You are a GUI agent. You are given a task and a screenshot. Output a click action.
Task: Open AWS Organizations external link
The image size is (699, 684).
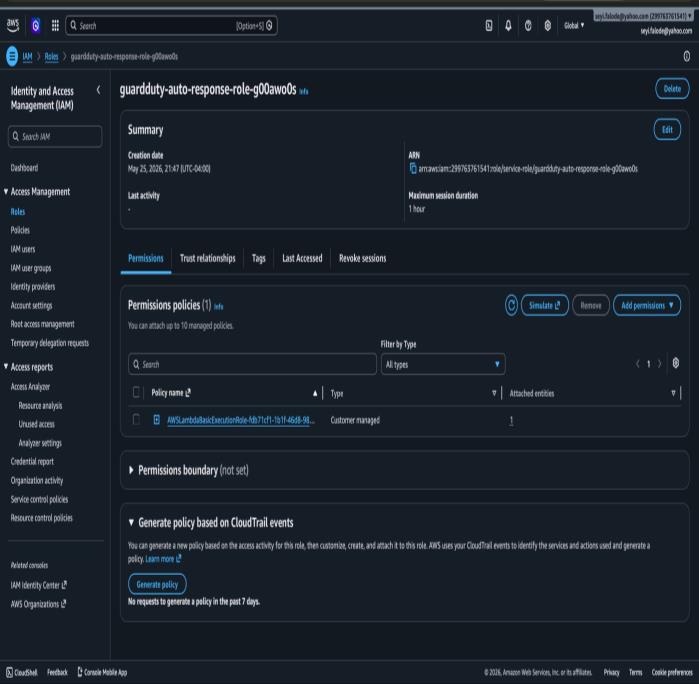tap(38, 604)
